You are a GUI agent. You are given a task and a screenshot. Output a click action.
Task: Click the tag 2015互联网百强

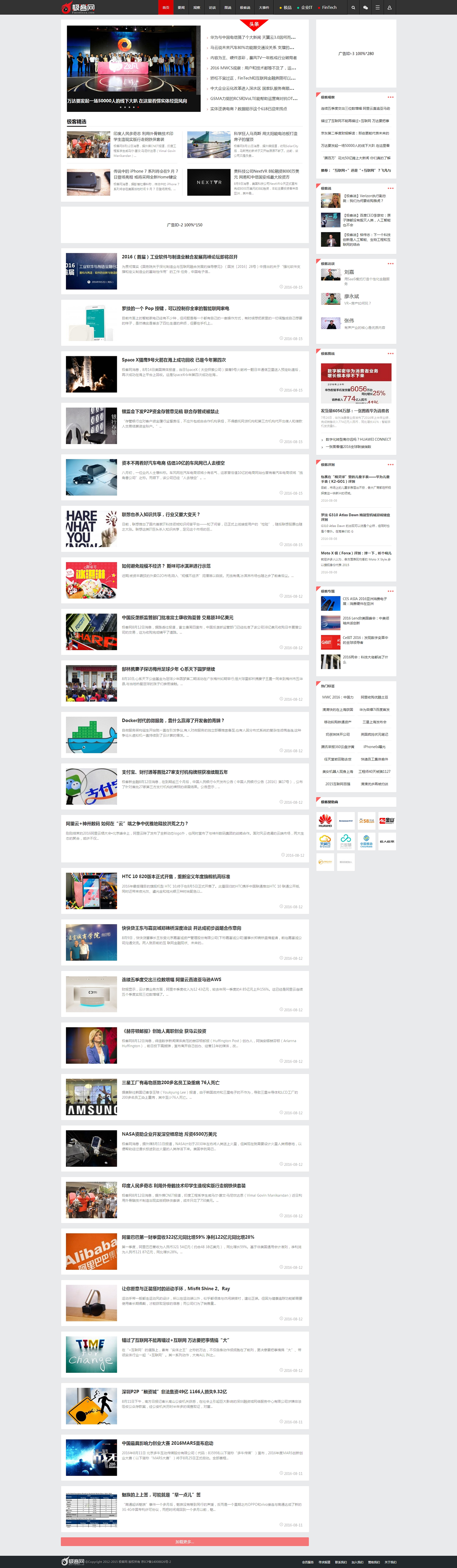pyautogui.click(x=337, y=784)
